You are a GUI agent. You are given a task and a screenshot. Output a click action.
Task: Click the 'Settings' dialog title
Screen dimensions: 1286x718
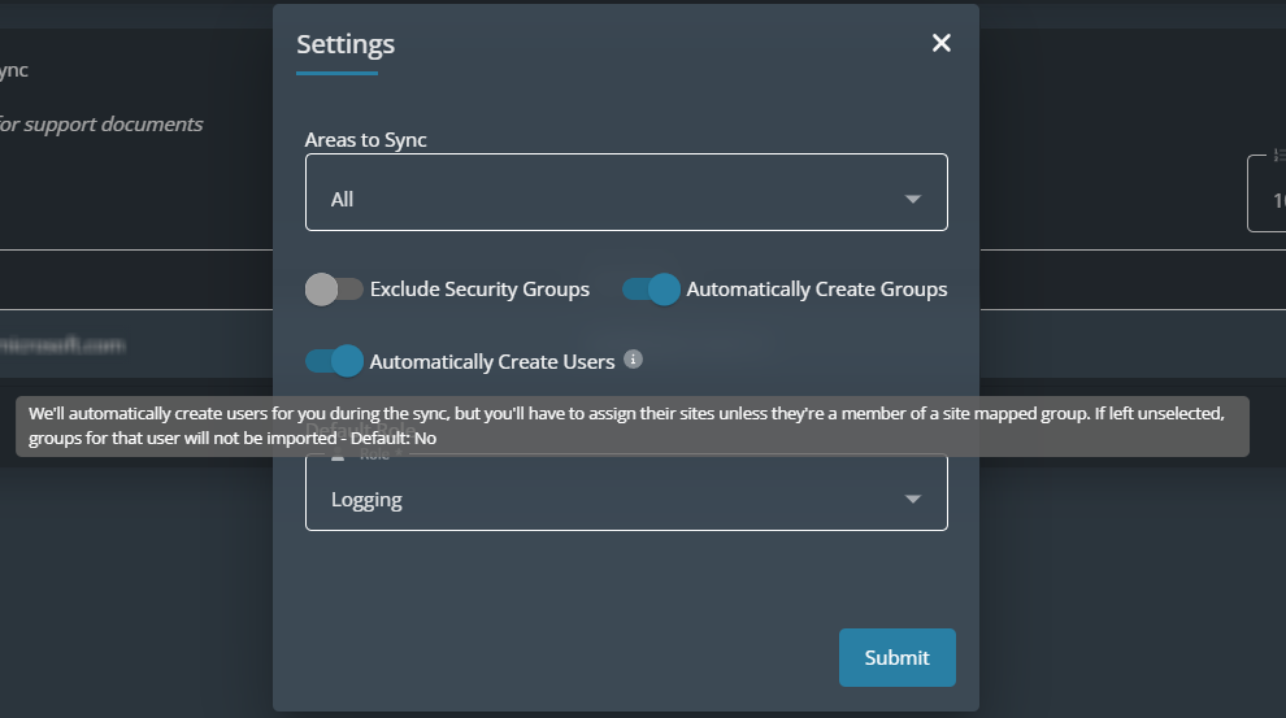(345, 44)
